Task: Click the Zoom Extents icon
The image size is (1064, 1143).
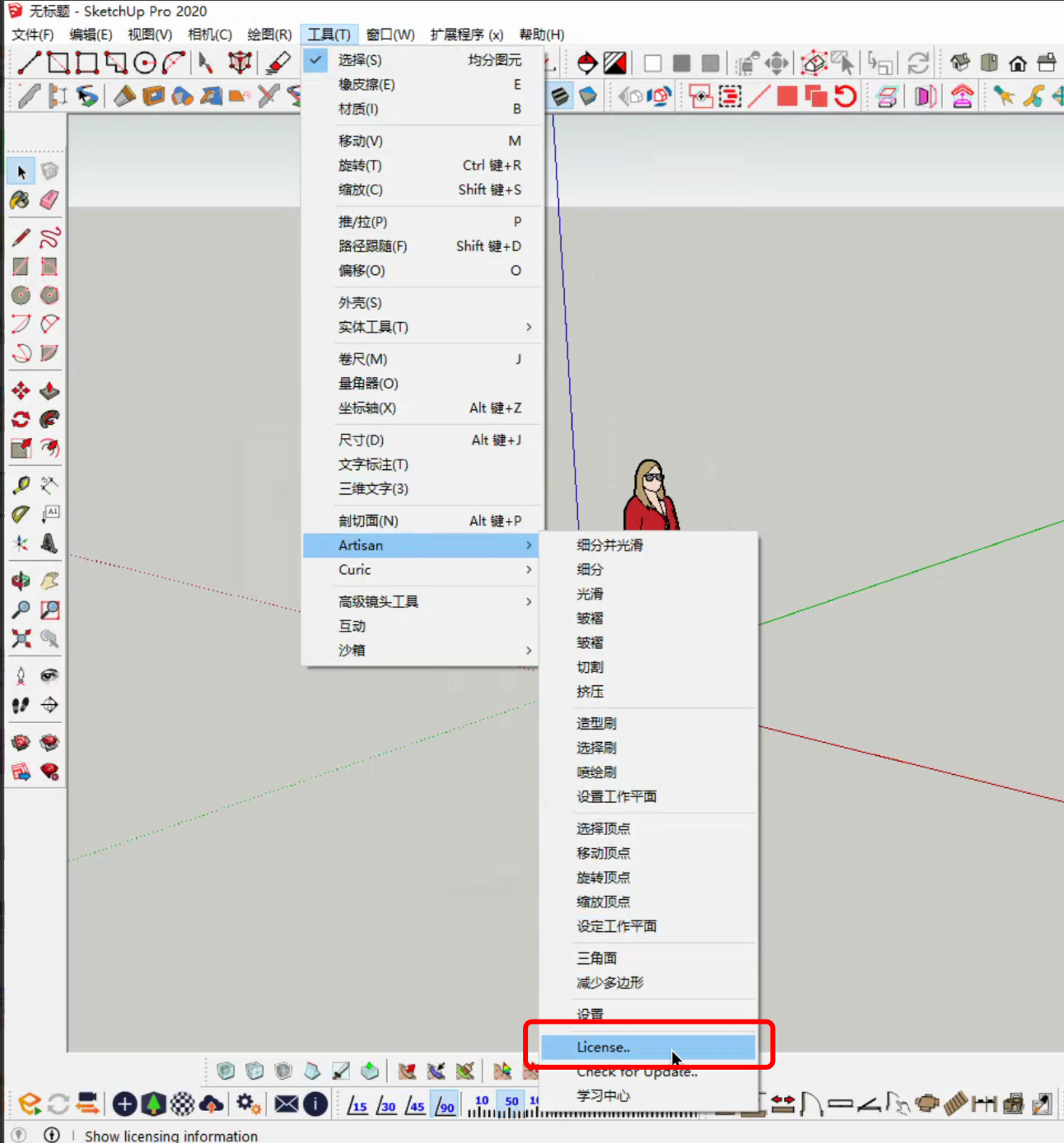Action: 21,638
